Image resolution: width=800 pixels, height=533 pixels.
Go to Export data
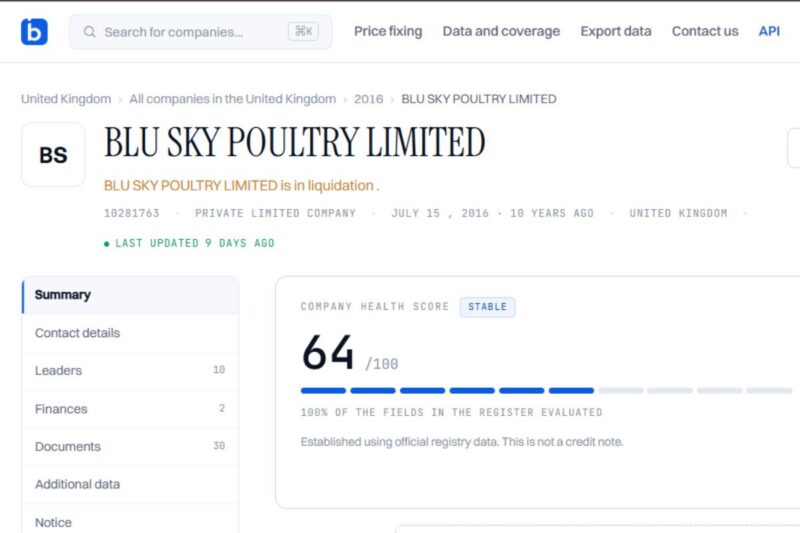(616, 31)
